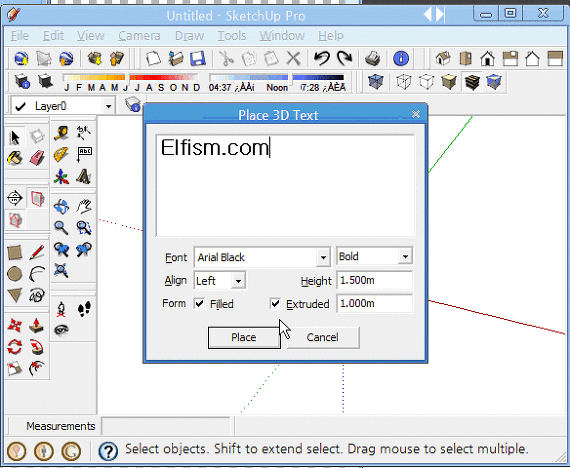Viewport: 570px width, 468px height.
Task: Select the Rectangle drawing tool
Action: tap(15, 252)
